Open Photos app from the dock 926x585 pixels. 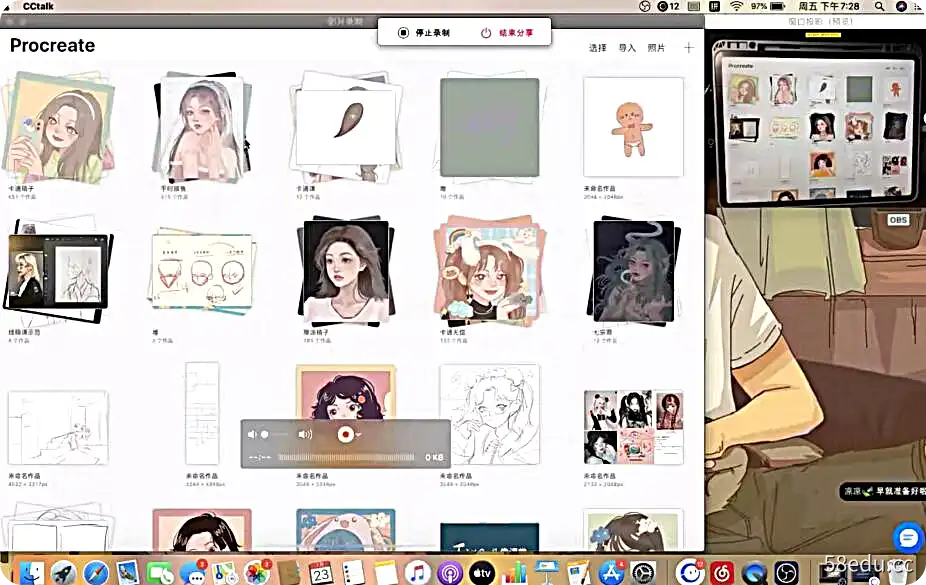pyautogui.click(x=256, y=572)
